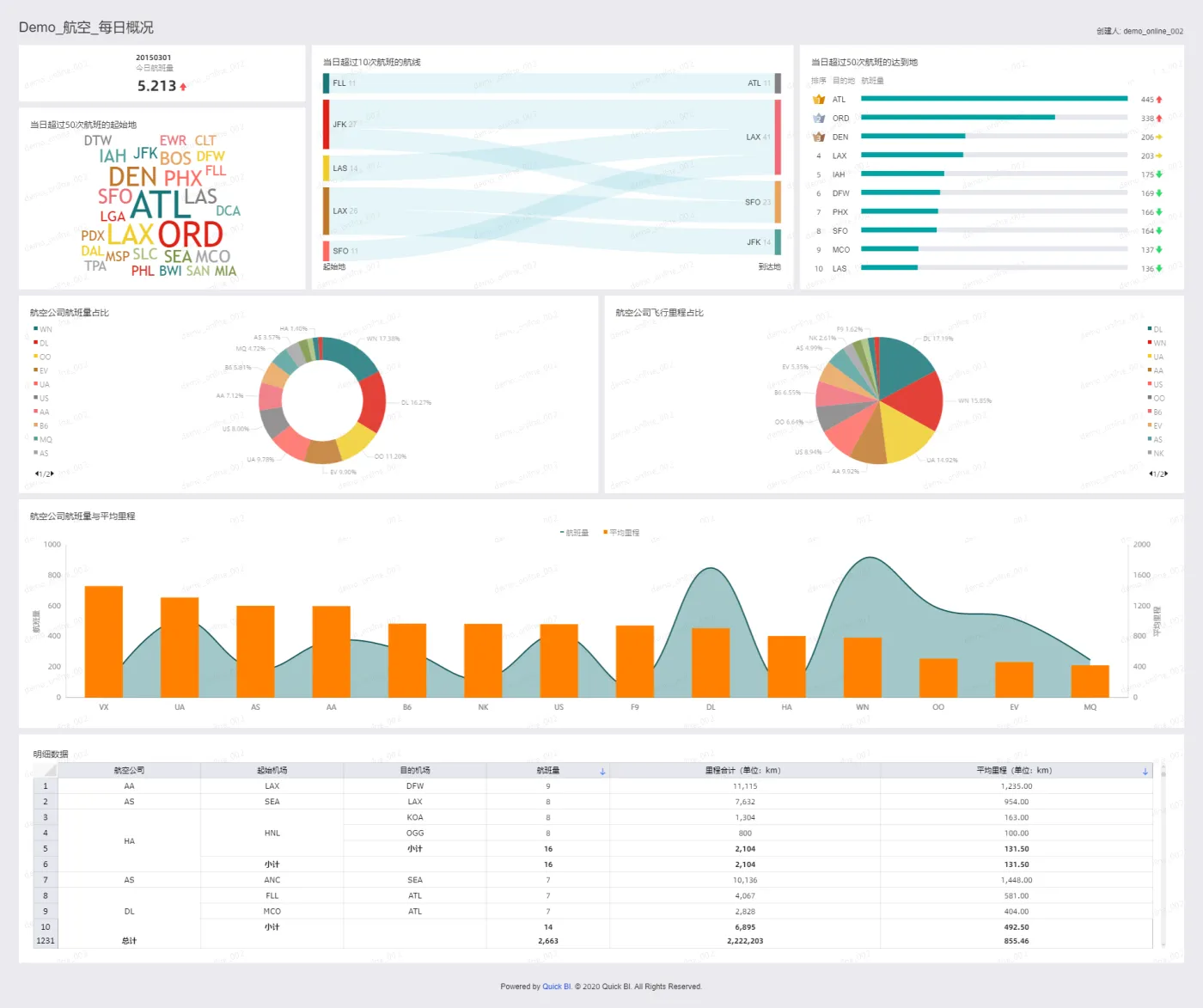Click the ATL word in word cloud
This screenshot has height=1008, width=1203.
pyautogui.click(x=160, y=205)
